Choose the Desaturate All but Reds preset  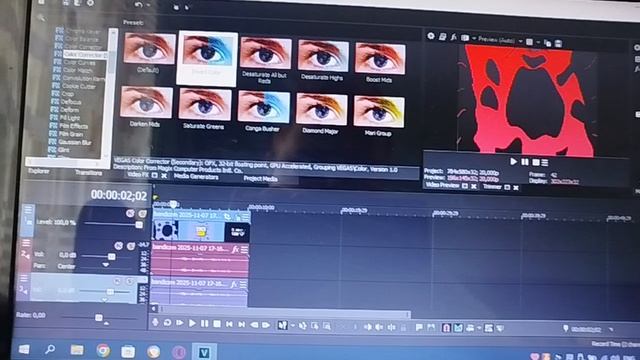point(266,60)
